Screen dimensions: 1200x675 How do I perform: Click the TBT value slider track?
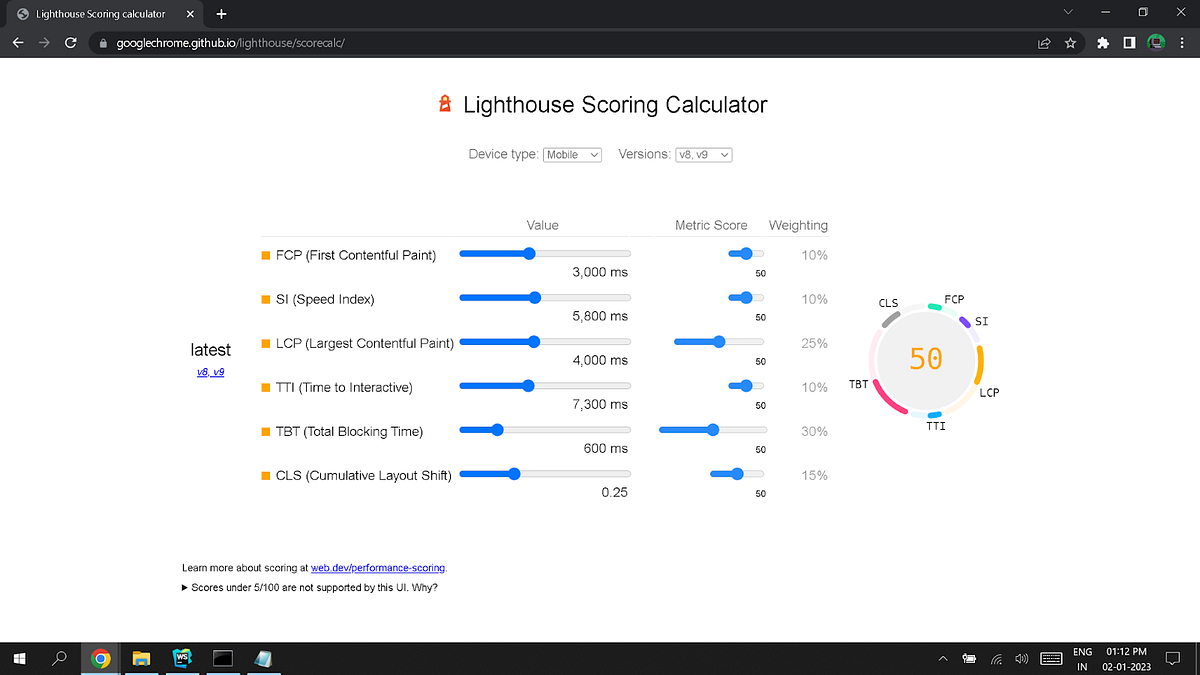point(545,429)
